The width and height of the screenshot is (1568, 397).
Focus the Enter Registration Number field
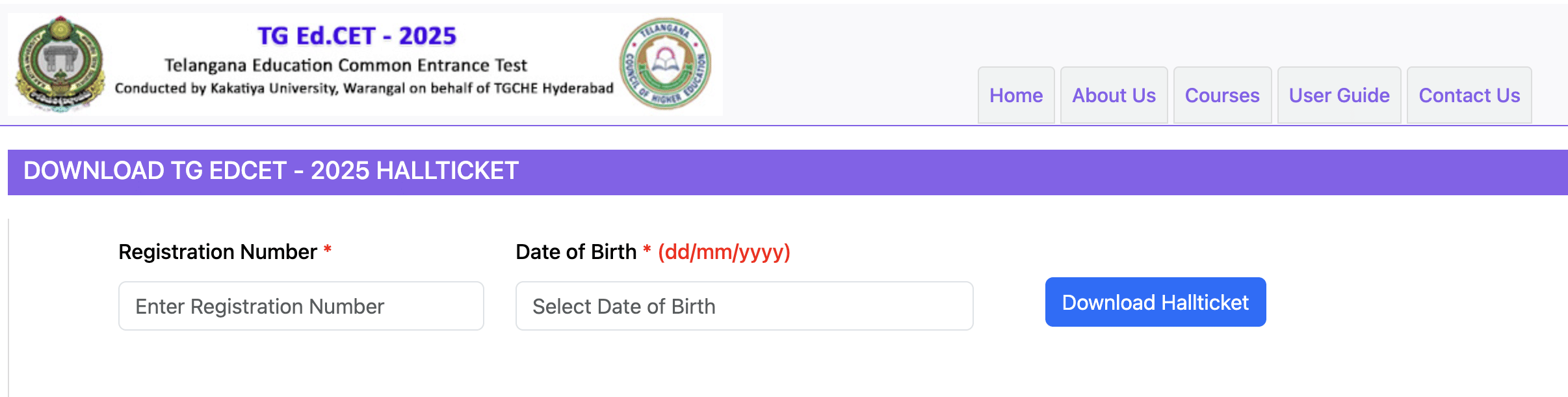click(301, 306)
